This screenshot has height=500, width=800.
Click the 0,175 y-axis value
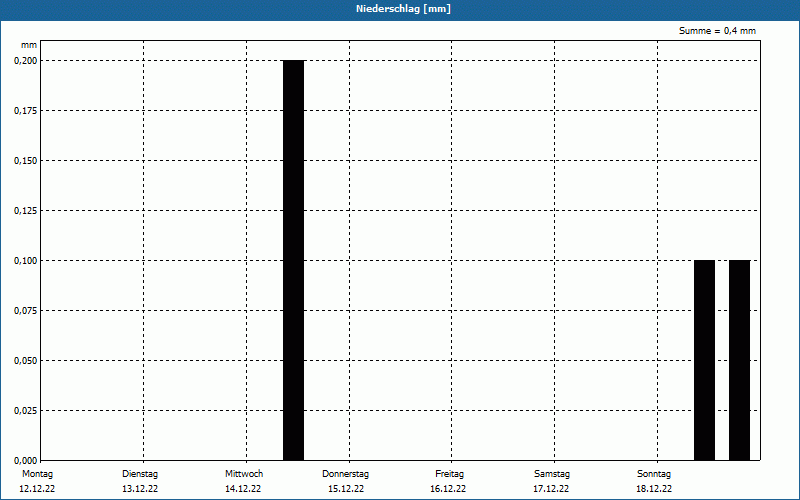tap(26, 111)
